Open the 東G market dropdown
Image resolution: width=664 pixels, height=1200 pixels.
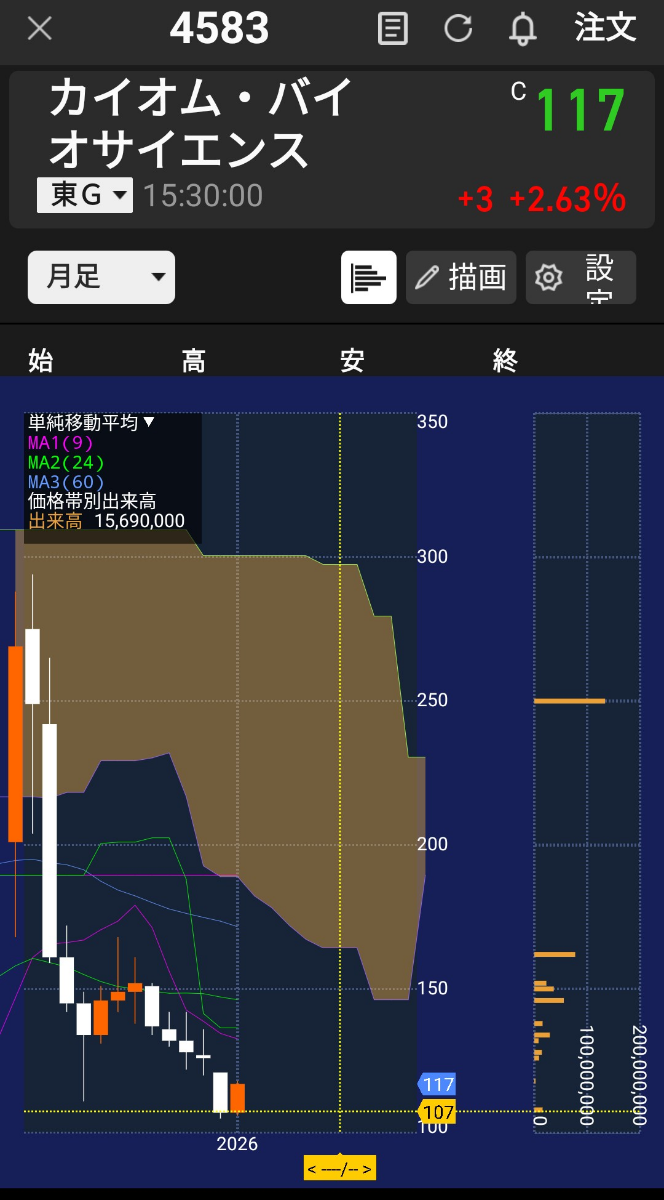[x=85, y=195]
